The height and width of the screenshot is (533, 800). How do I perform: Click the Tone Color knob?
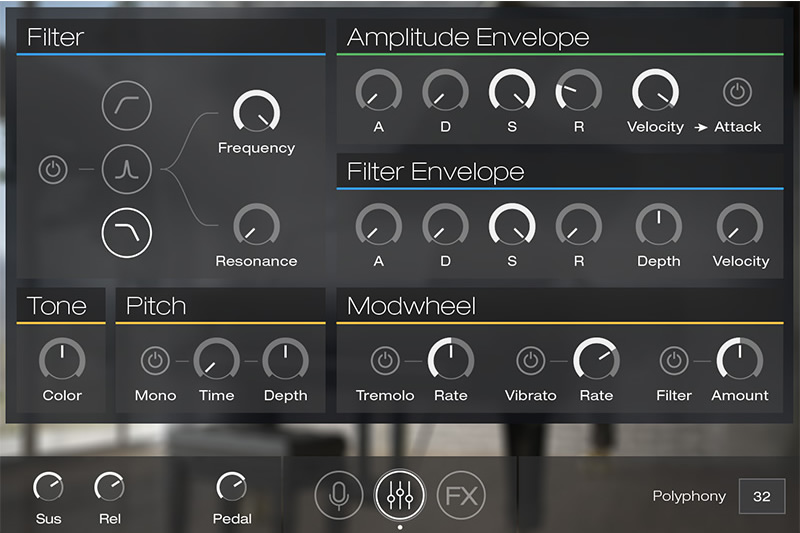point(62,360)
